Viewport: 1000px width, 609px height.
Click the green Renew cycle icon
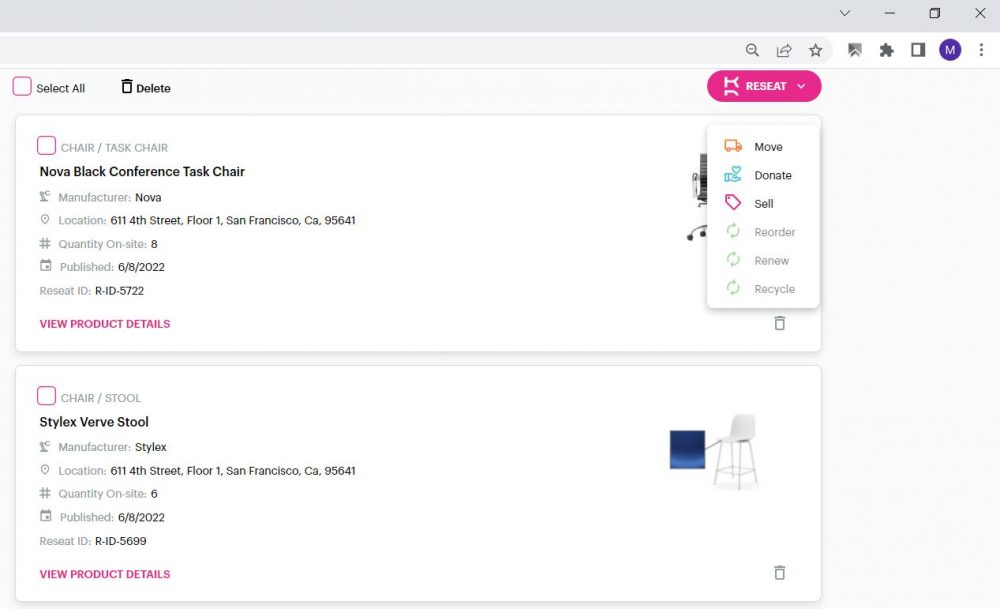click(x=733, y=260)
